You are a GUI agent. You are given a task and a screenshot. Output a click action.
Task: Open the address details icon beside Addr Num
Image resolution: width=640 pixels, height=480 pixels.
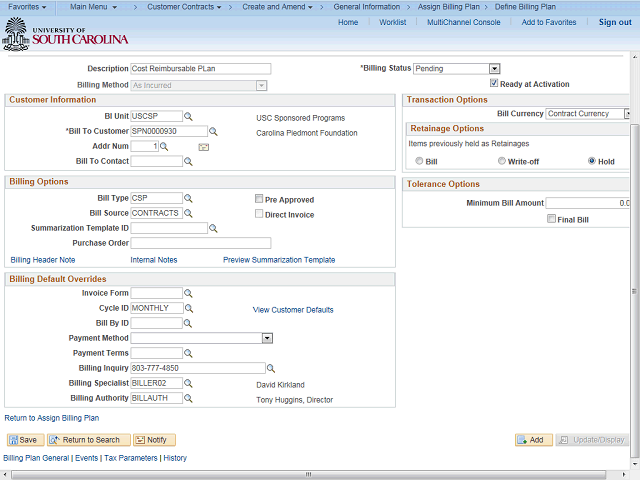(204, 147)
